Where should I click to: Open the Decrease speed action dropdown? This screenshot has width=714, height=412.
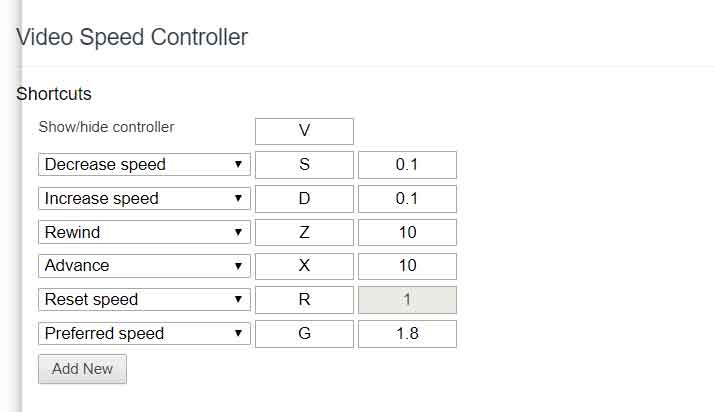(144, 165)
